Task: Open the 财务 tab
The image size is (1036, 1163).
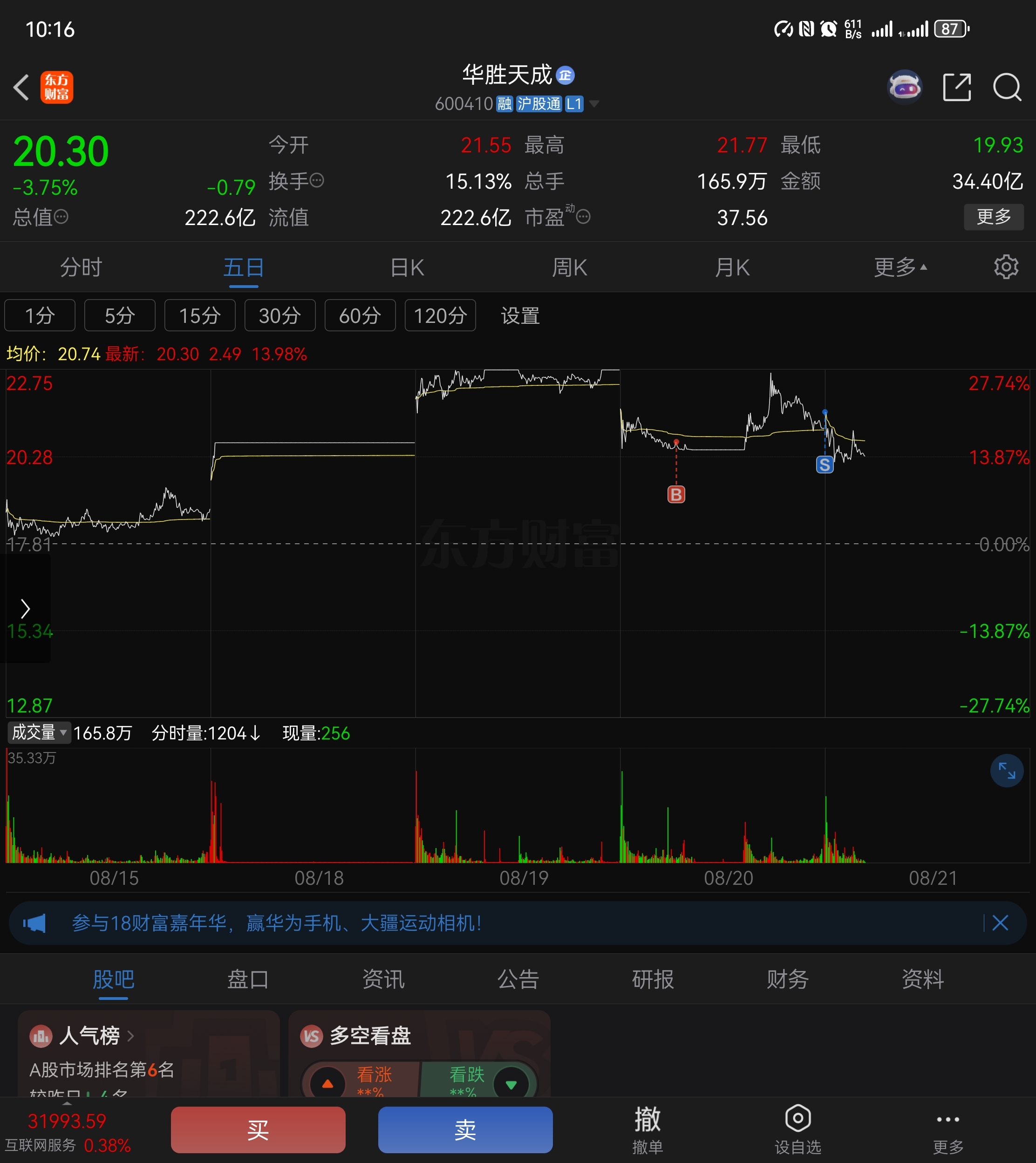Action: [788, 979]
